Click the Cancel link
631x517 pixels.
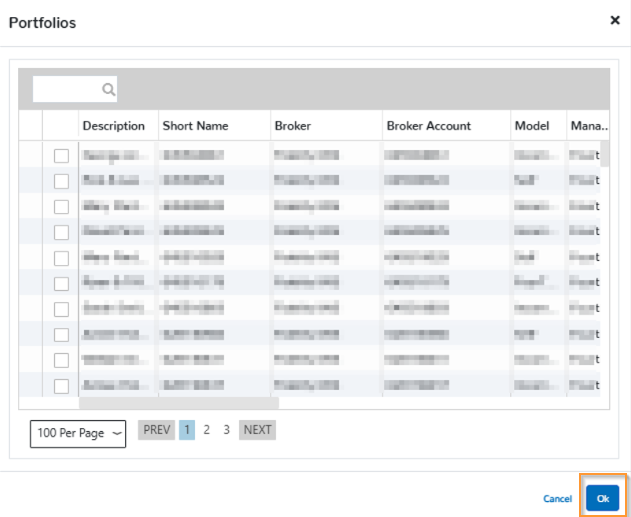click(x=557, y=499)
